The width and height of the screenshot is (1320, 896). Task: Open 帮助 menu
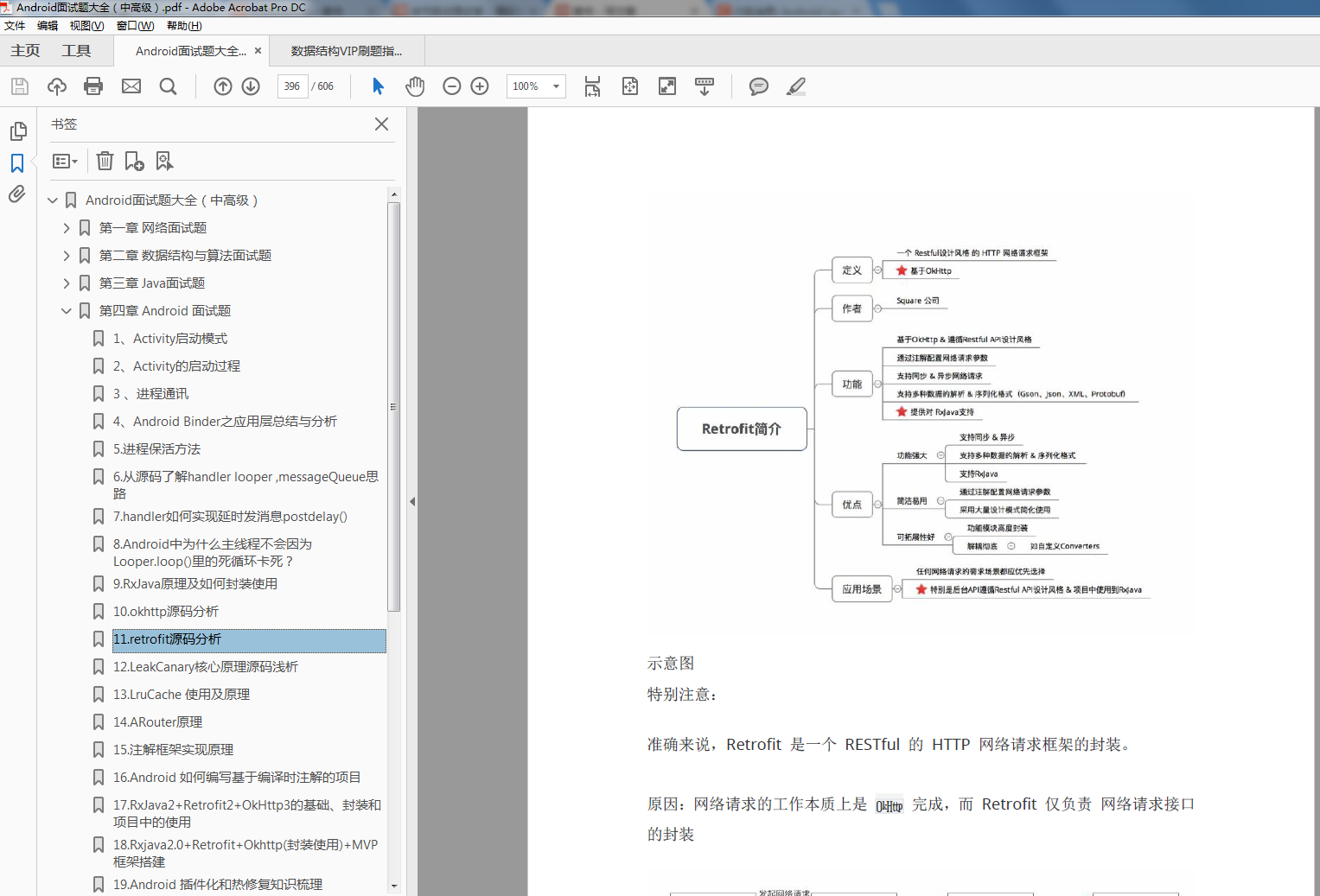[184, 26]
